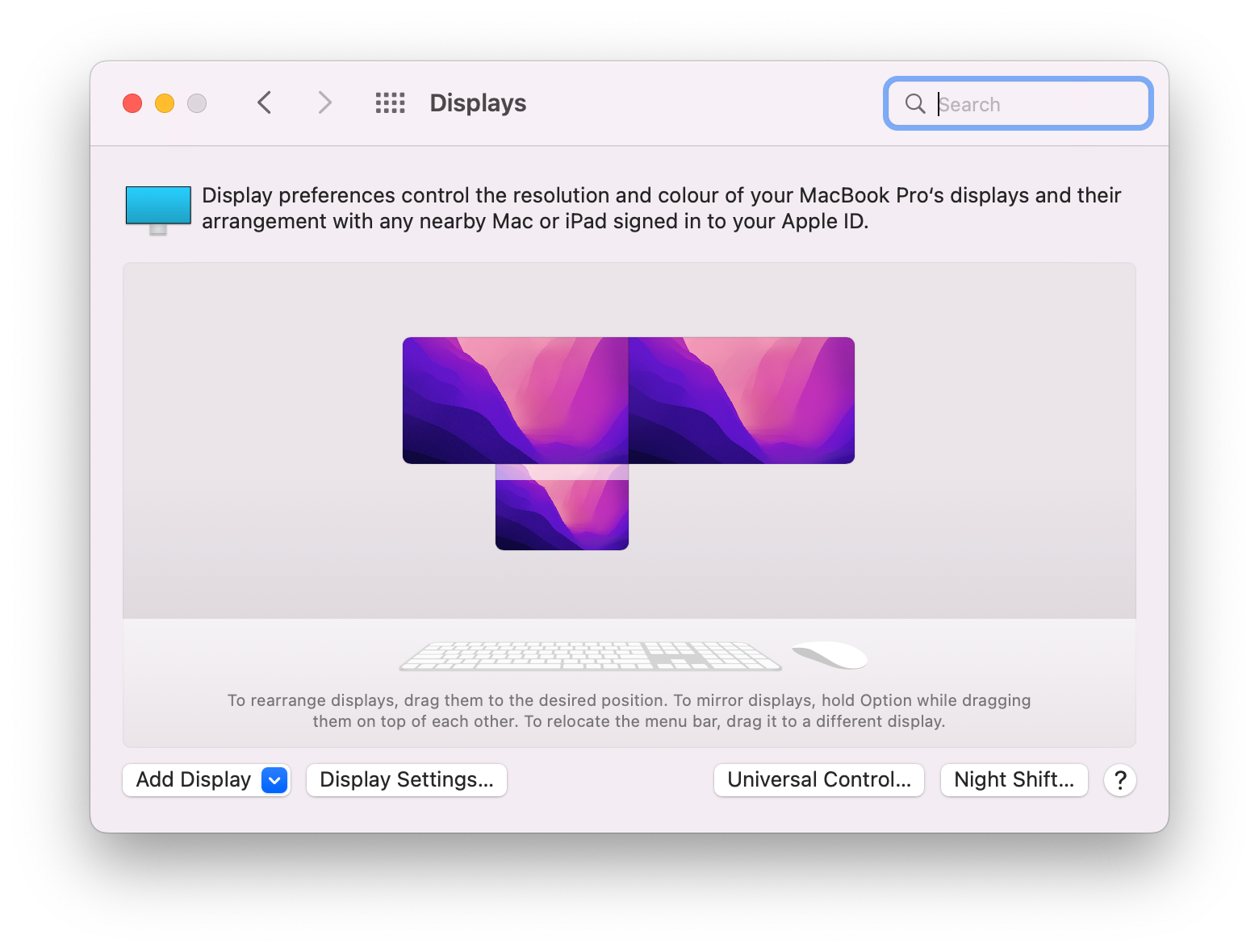
Task: Click the back navigation arrow
Action: click(264, 102)
